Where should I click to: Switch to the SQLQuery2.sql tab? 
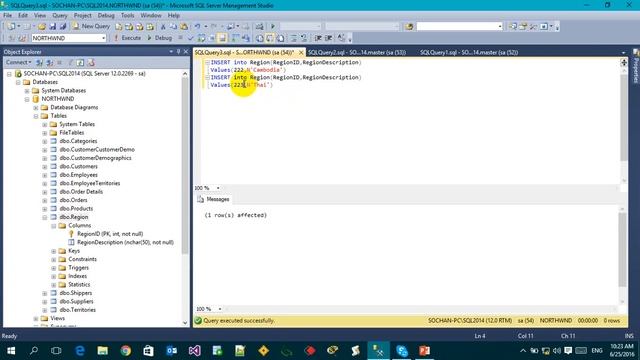357,52
